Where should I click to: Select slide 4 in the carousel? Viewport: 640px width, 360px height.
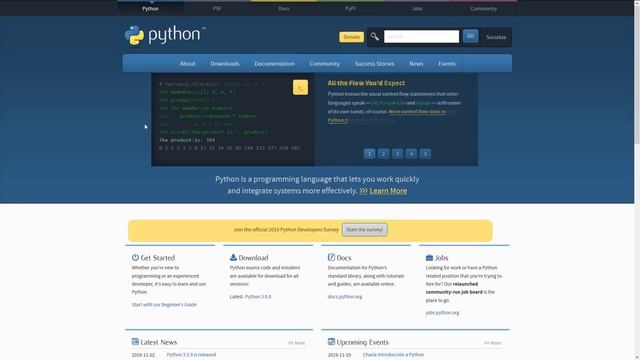point(411,154)
